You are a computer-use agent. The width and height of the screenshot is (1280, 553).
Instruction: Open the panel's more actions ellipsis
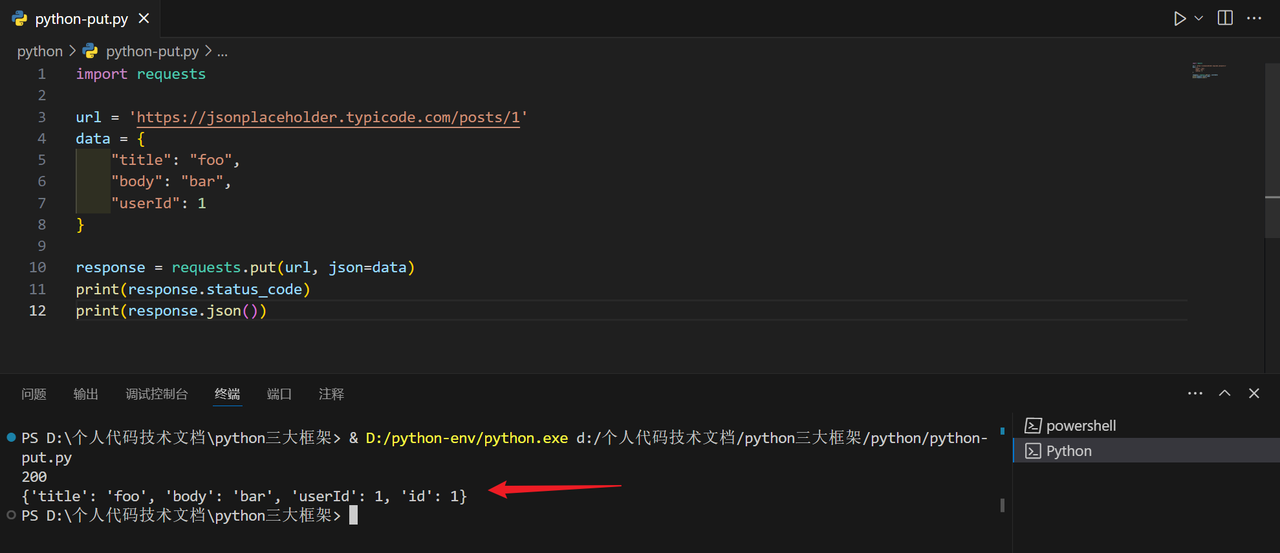(x=1195, y=394)
